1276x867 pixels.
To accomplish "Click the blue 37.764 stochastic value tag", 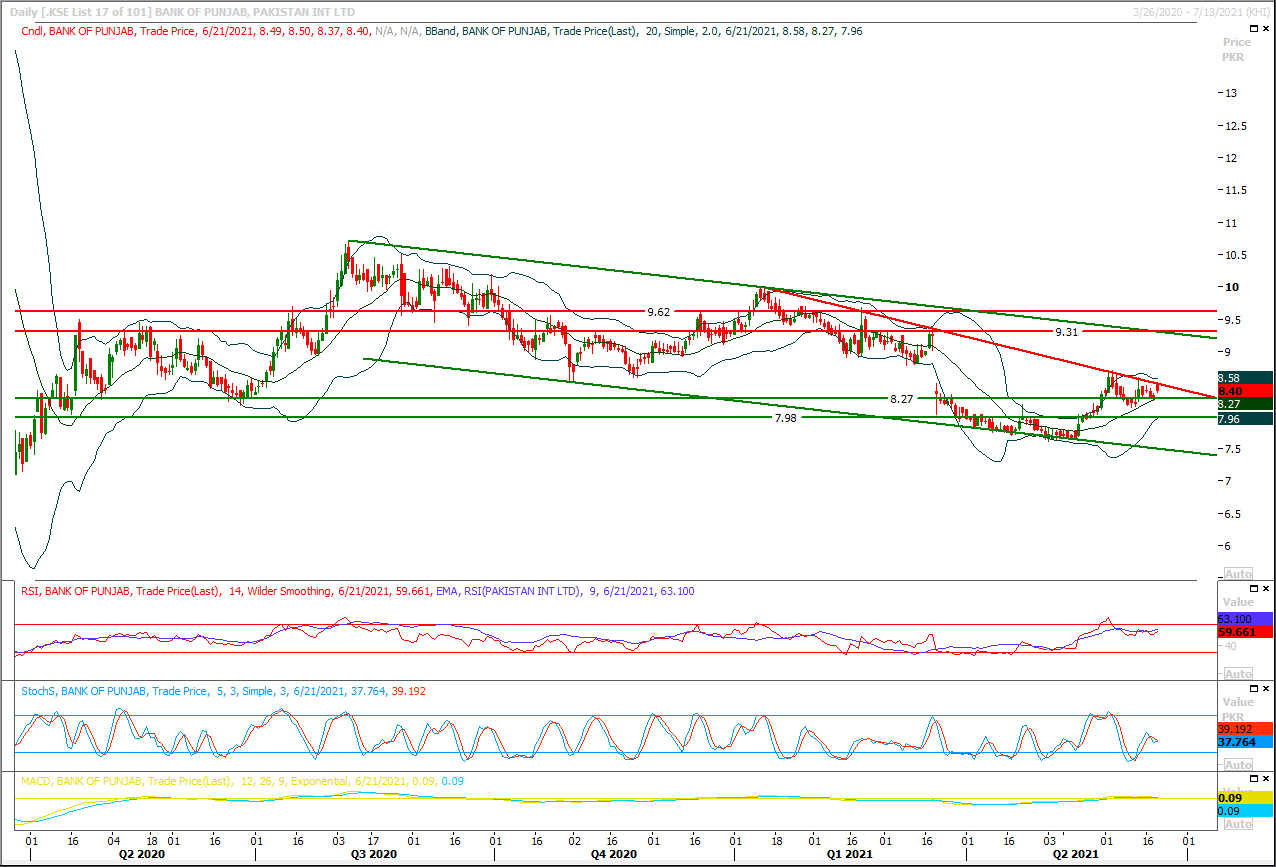I will (1245, 742).
